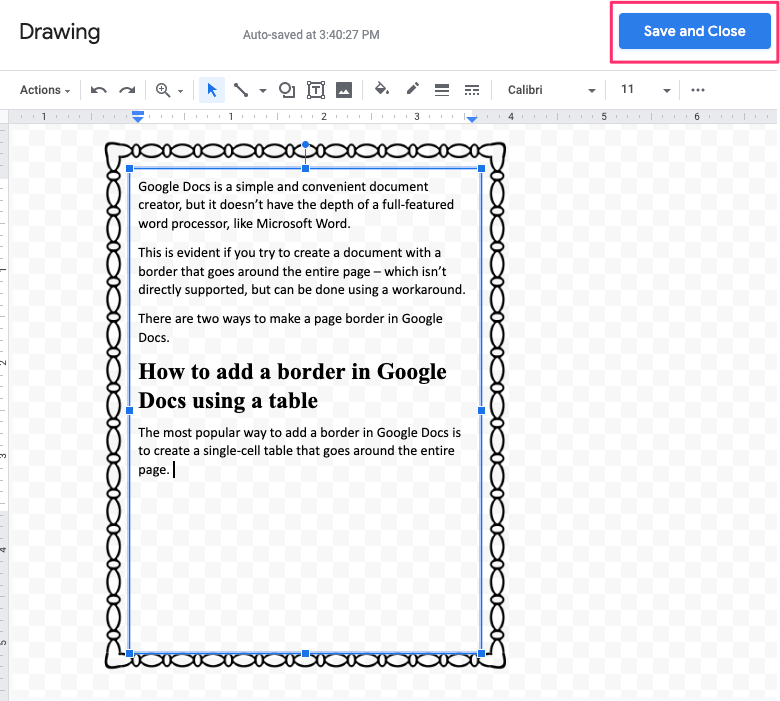Undo the last action

pos(98,90)
